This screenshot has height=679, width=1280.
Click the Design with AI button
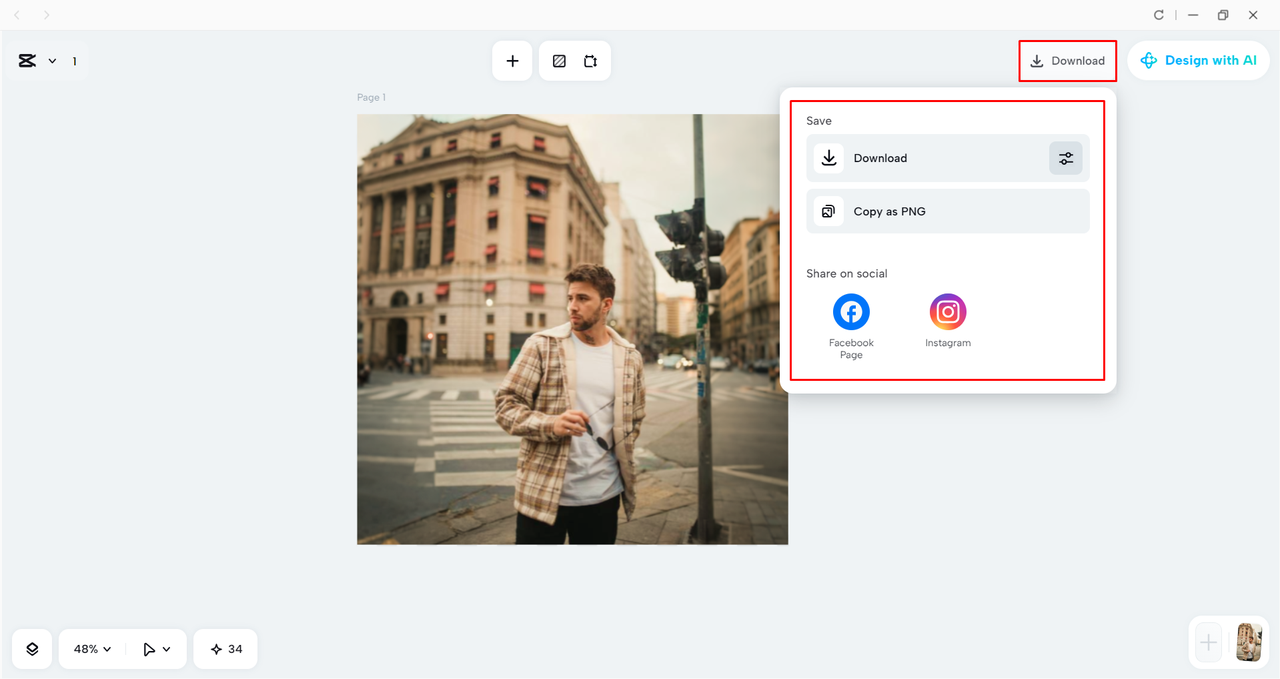point(1198,60)
